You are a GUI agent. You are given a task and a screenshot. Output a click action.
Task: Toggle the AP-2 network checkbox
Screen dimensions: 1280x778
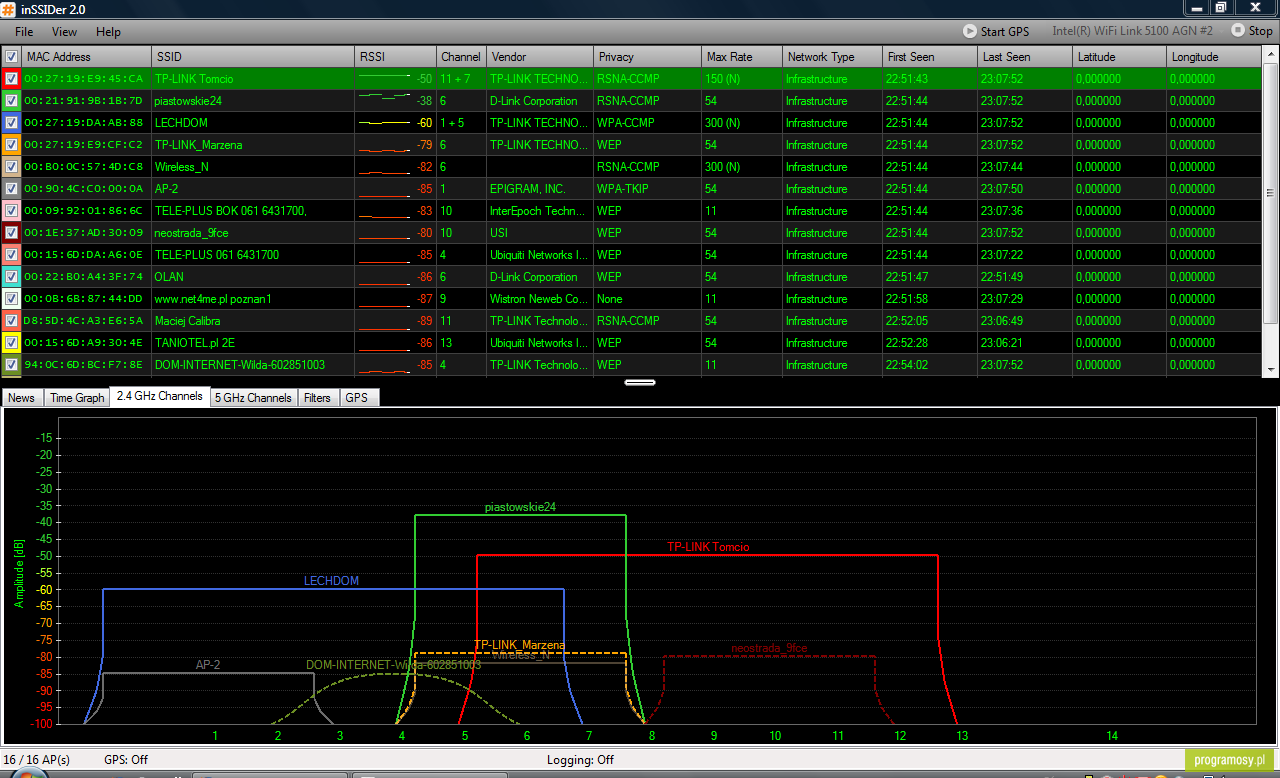click(11, 189)
